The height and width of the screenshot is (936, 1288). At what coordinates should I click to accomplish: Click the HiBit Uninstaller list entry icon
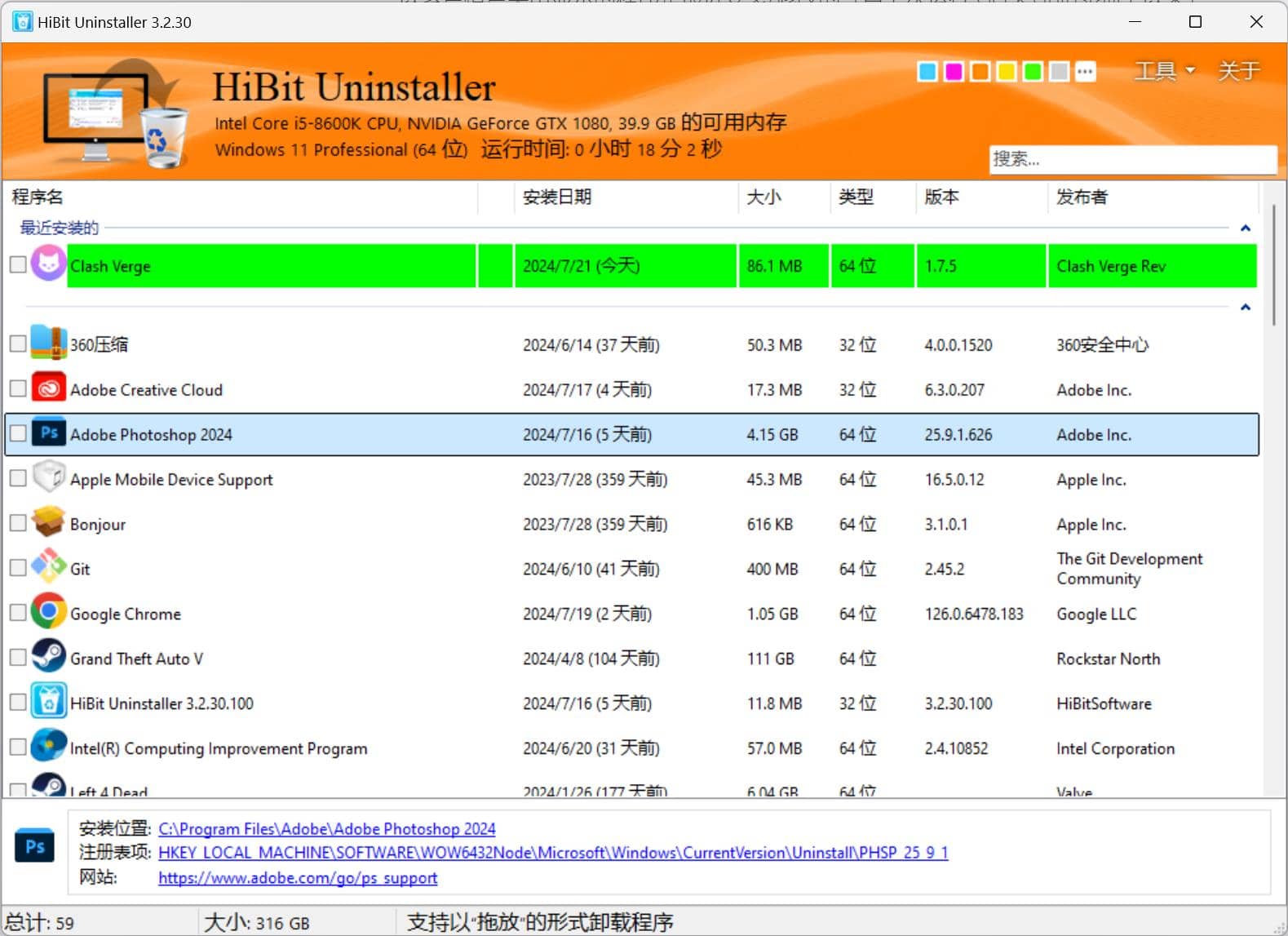48,702
